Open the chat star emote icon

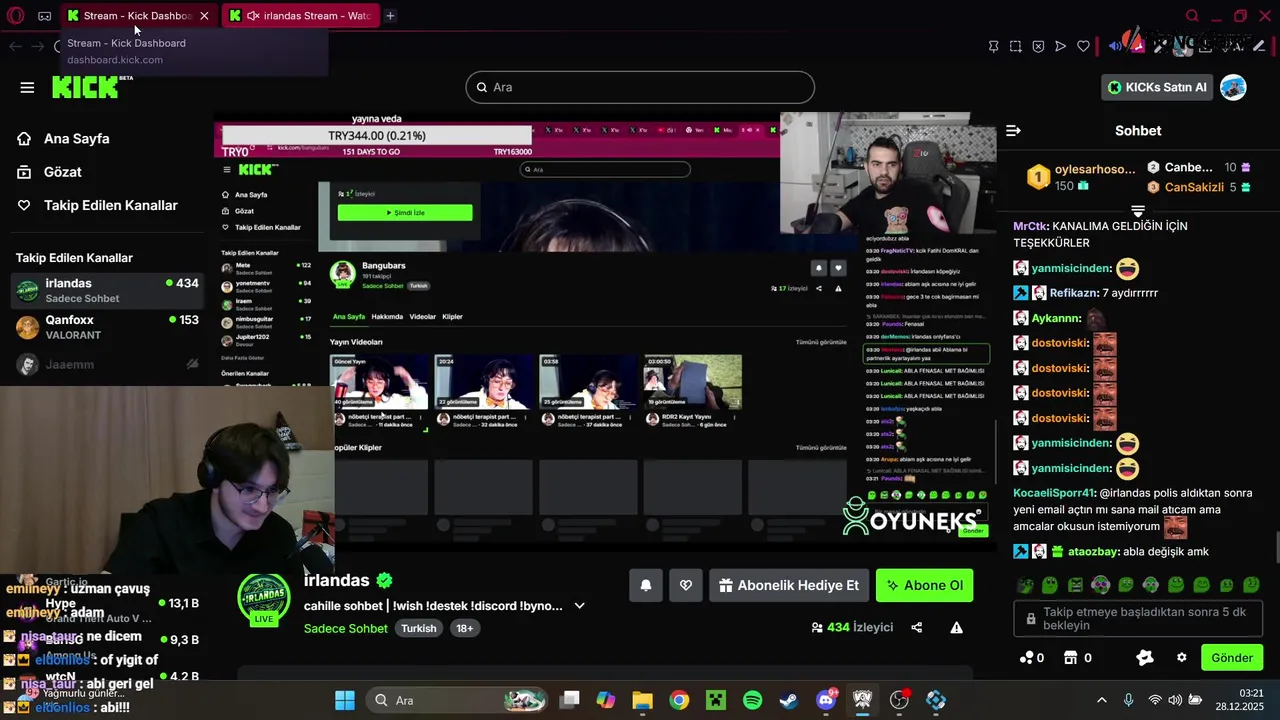click(1145, 657)
